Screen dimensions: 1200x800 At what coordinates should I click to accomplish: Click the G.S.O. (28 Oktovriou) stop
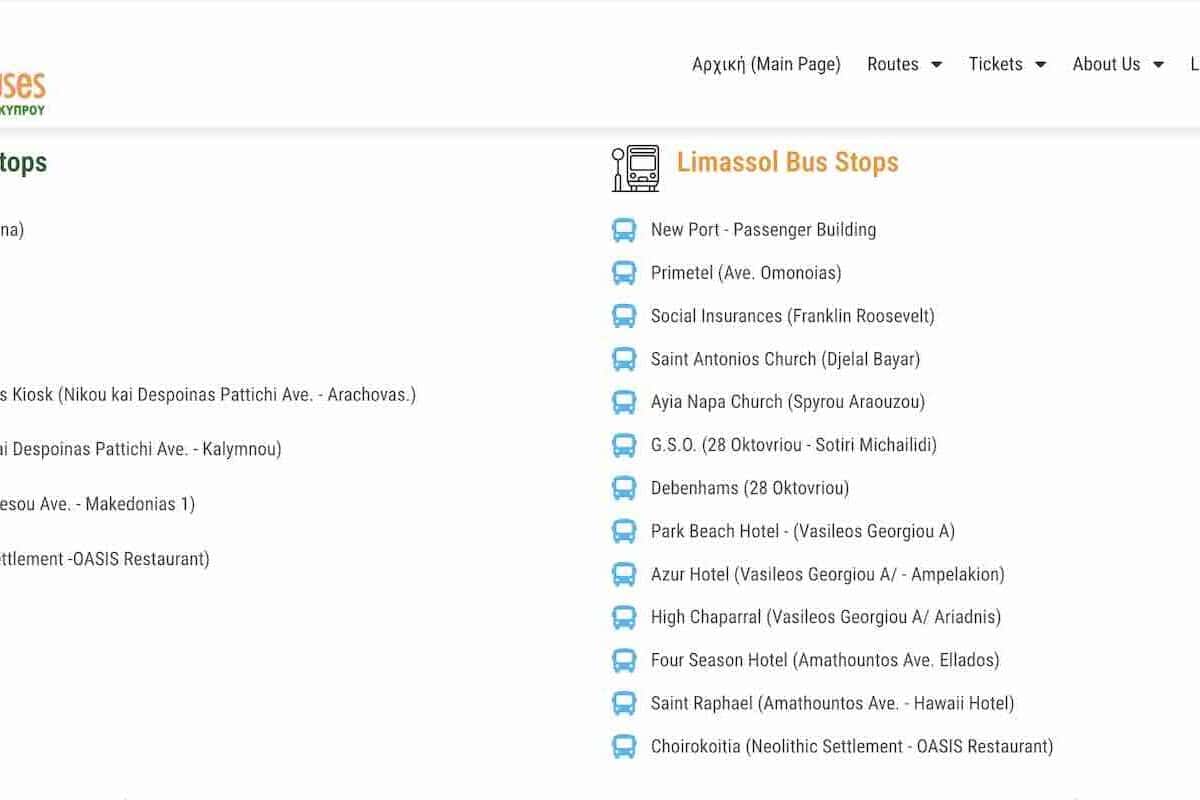point(793,445)
